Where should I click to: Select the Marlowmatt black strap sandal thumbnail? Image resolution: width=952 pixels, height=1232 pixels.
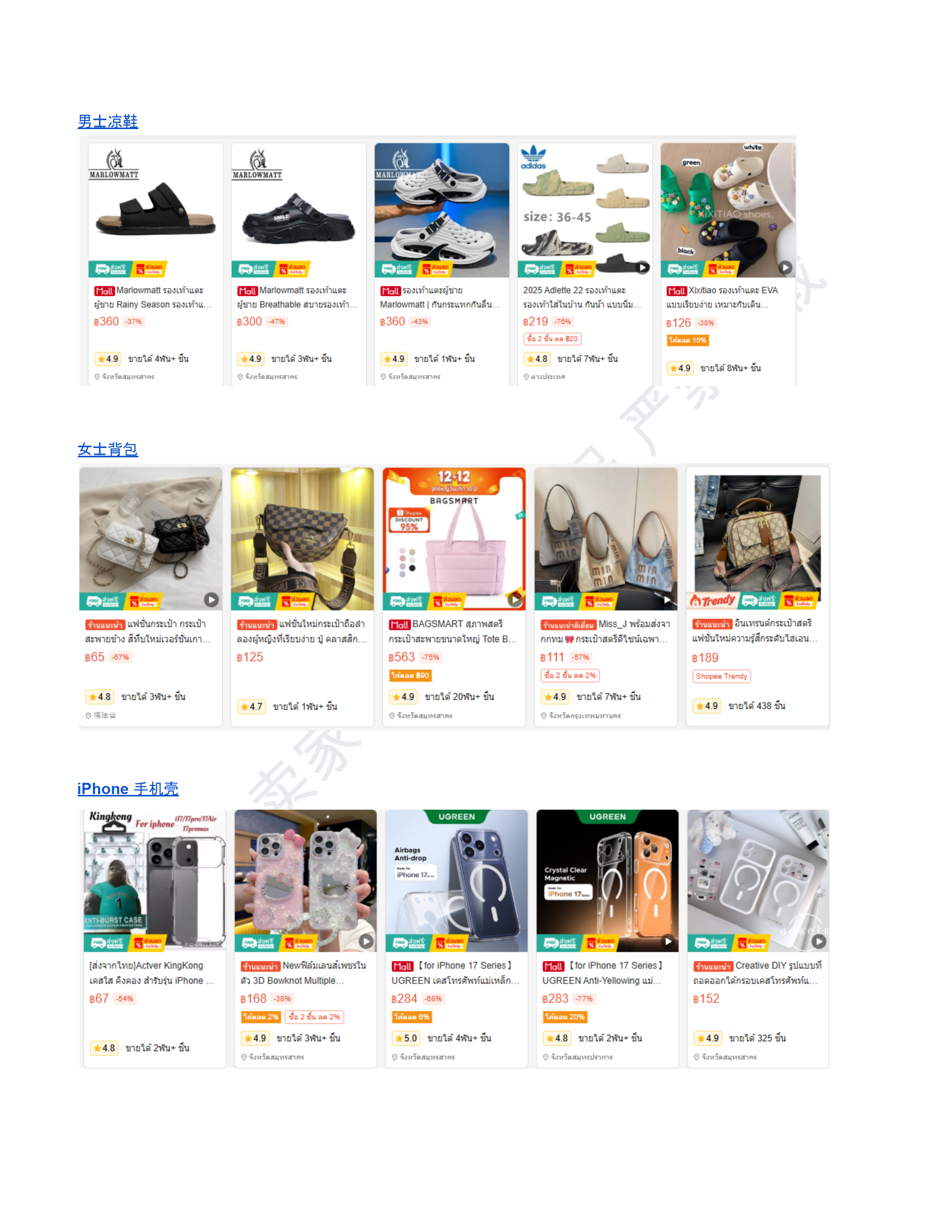point(156,210)
